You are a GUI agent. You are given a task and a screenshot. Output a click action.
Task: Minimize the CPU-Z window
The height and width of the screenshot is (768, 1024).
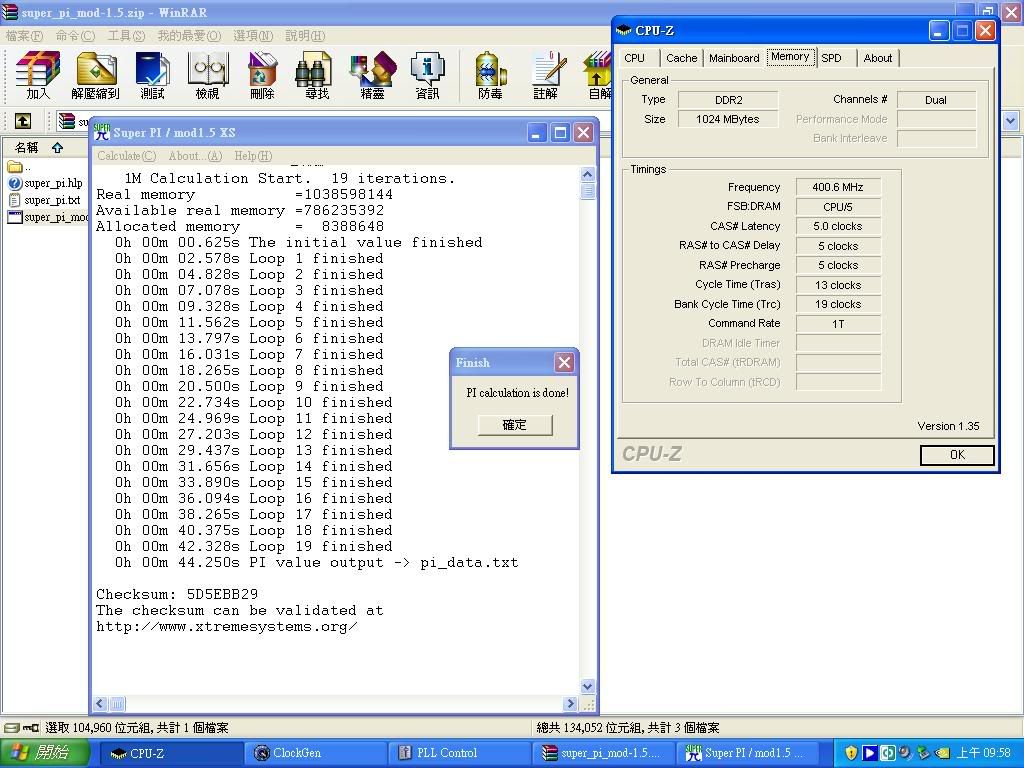point(938,31)
